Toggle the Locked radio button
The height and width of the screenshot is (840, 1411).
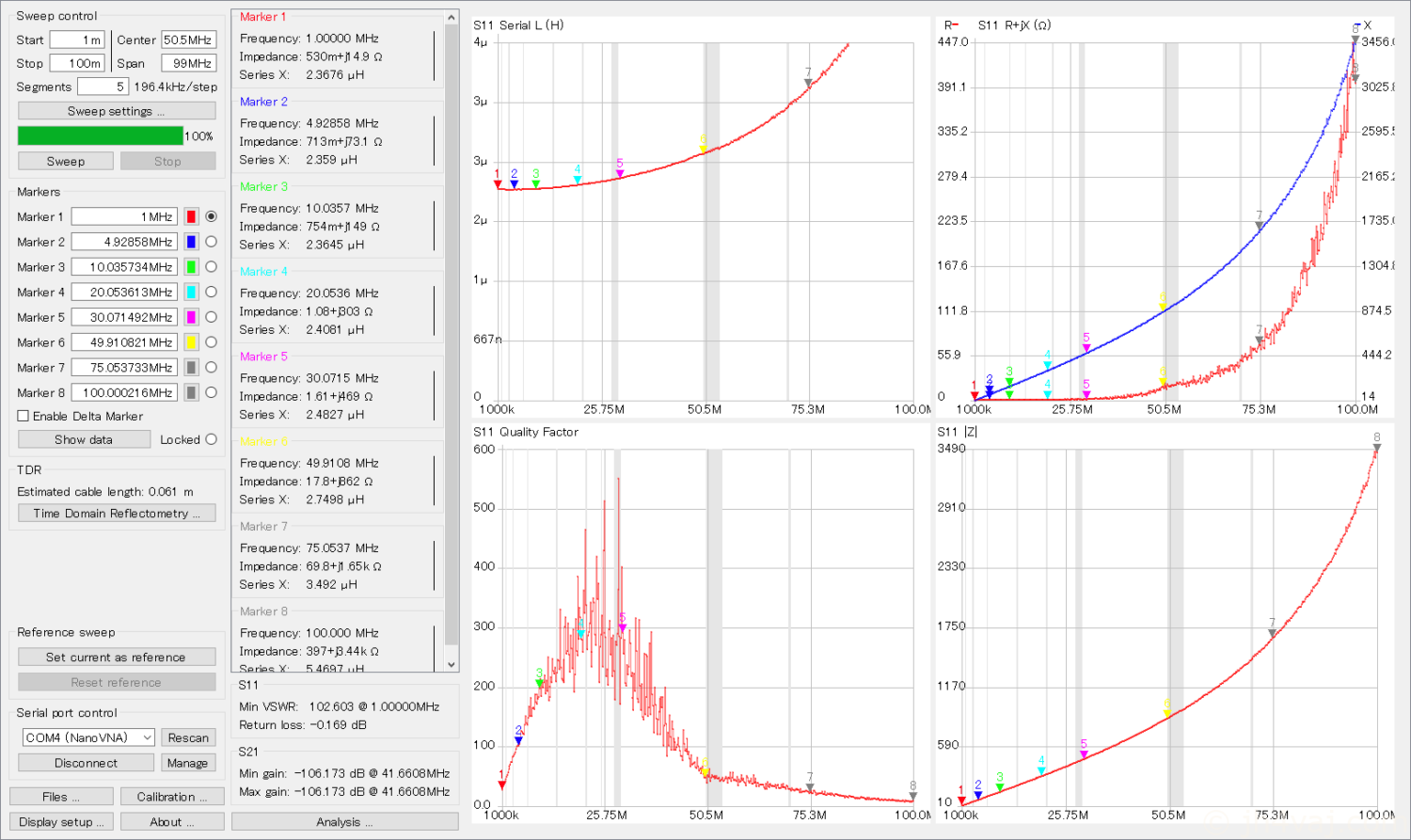211,439
